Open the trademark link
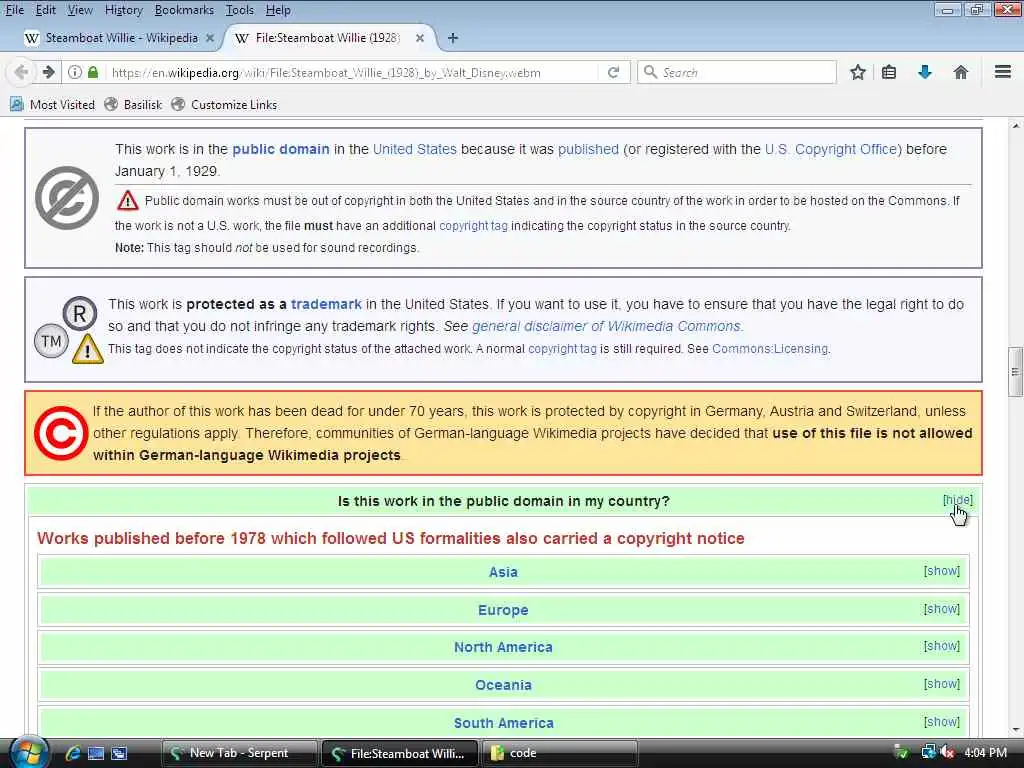The image size is (1024, 768). click(326, 304)
